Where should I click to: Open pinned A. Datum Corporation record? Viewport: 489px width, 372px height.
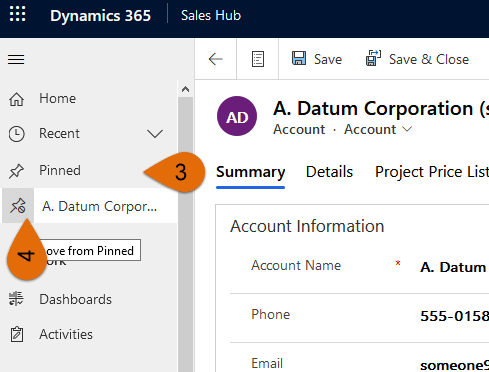99,206
